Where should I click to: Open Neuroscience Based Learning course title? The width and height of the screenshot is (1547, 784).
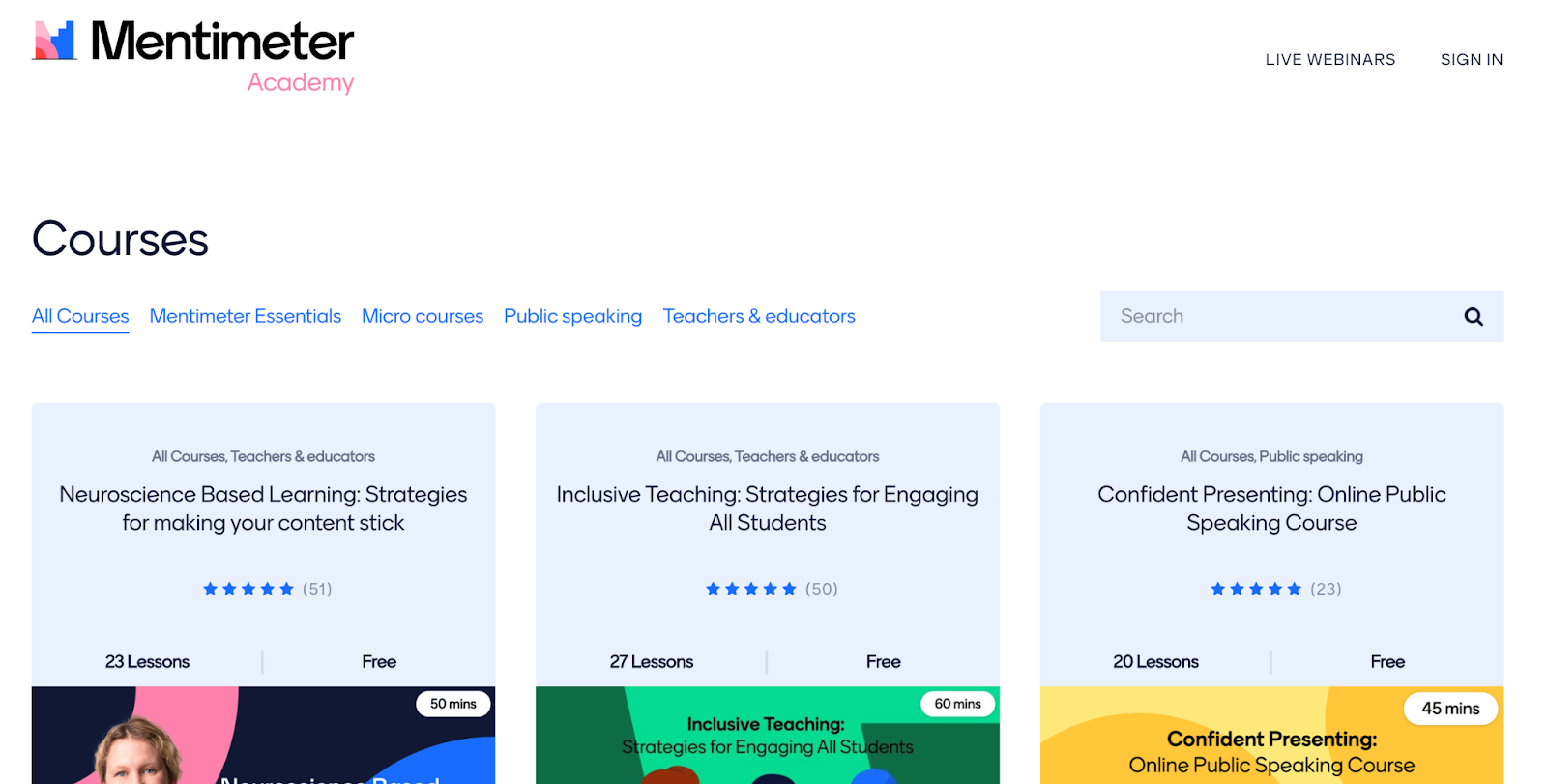[263, 508]
